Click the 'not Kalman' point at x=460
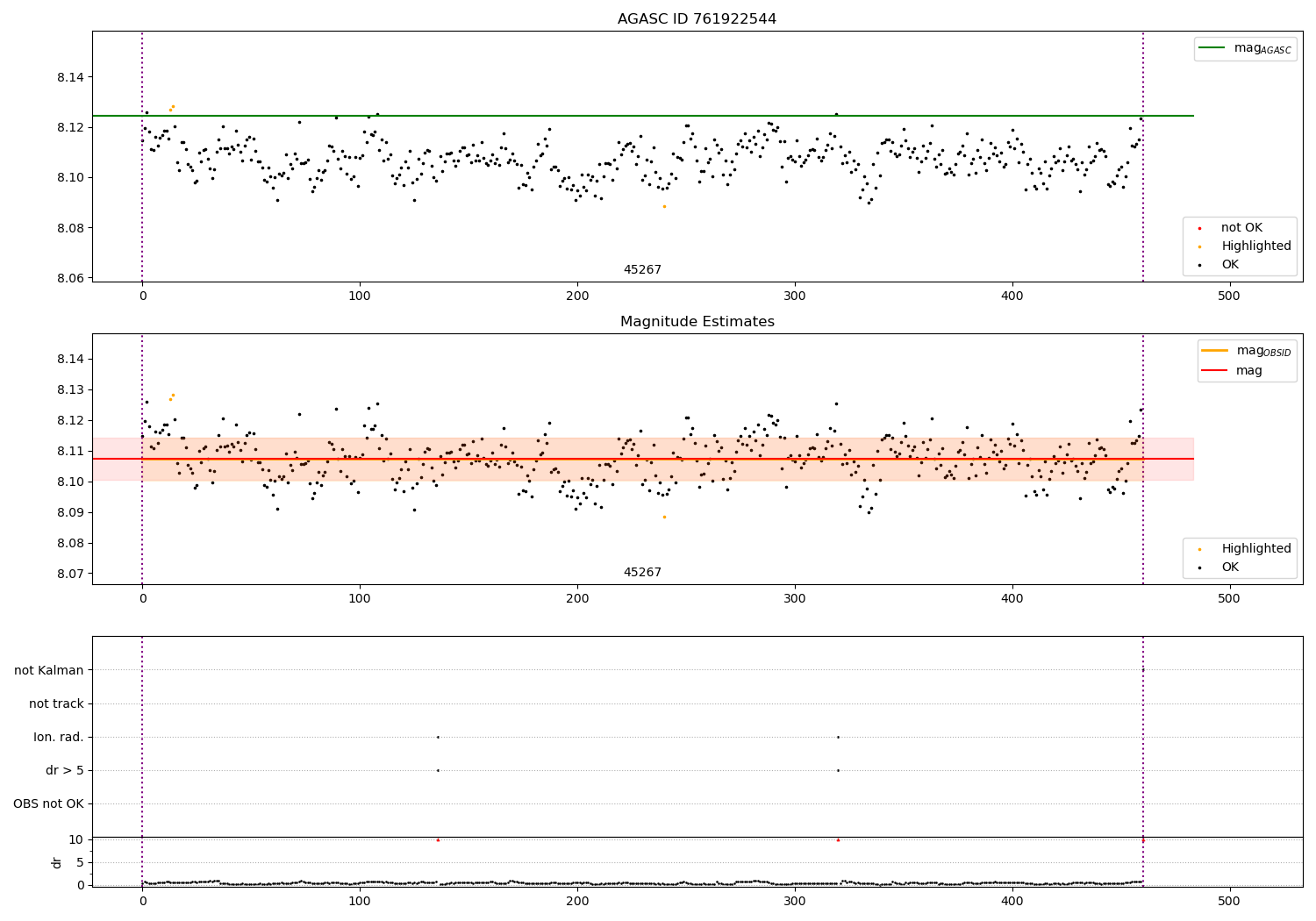This screenshot has width=1316, height=921. pos(1143,670)
